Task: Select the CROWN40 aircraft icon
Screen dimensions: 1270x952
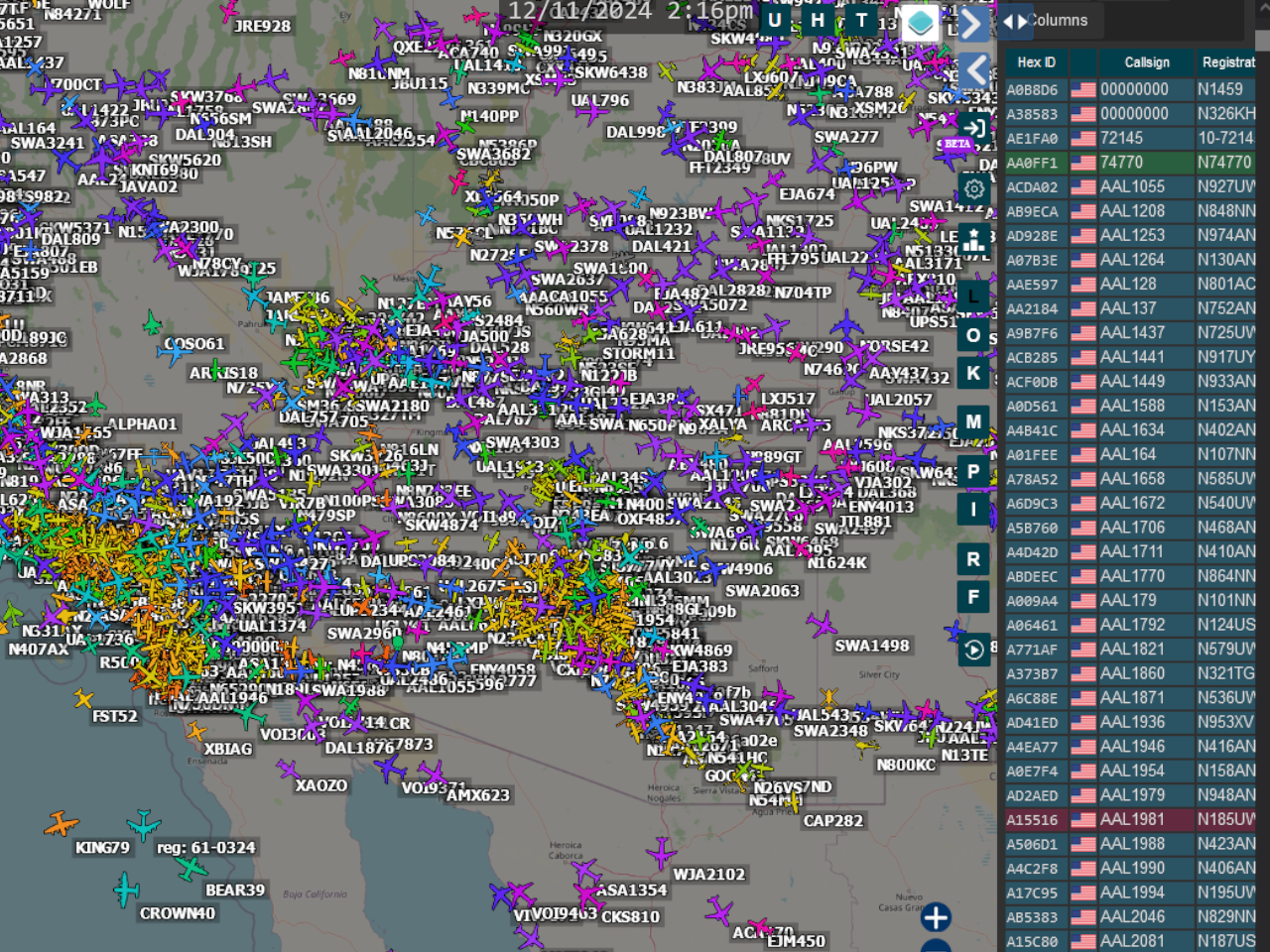Action: (125, 890)
